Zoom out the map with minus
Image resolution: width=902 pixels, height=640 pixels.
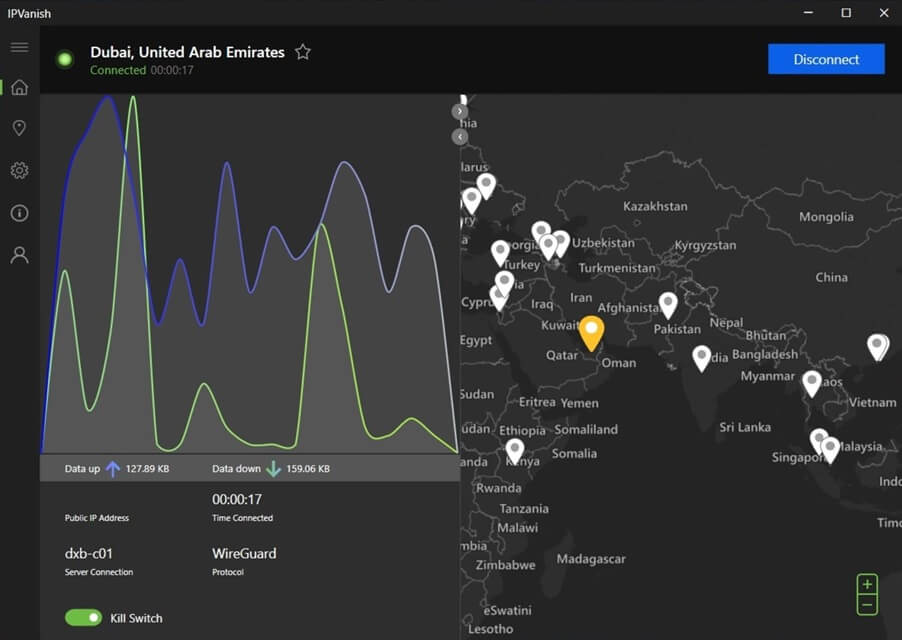click(867, 605)
